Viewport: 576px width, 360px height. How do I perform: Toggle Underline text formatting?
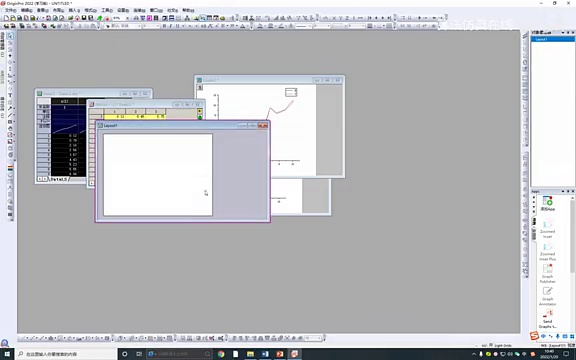(177, 26)
